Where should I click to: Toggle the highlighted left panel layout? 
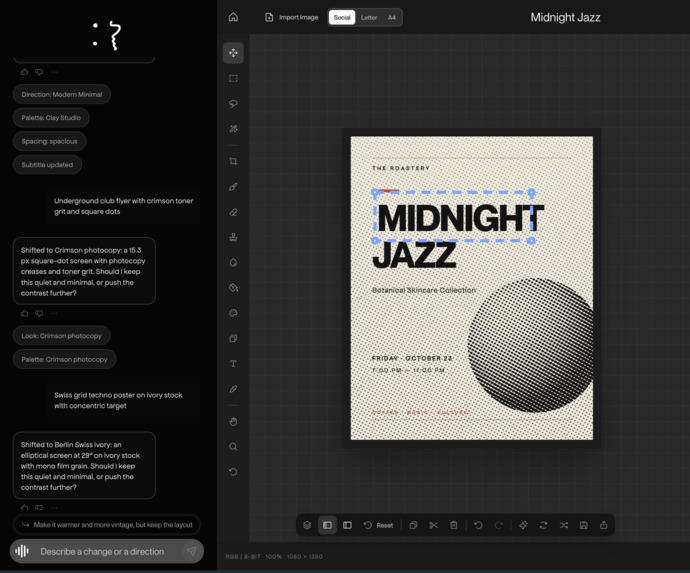(327, 525)
